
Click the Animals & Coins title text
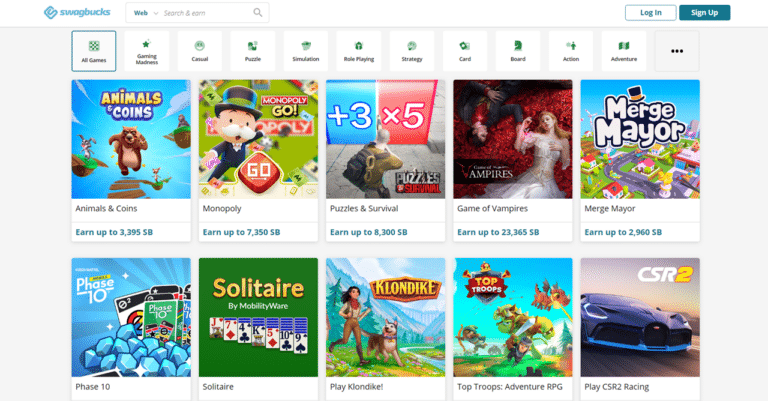(106, 209)
